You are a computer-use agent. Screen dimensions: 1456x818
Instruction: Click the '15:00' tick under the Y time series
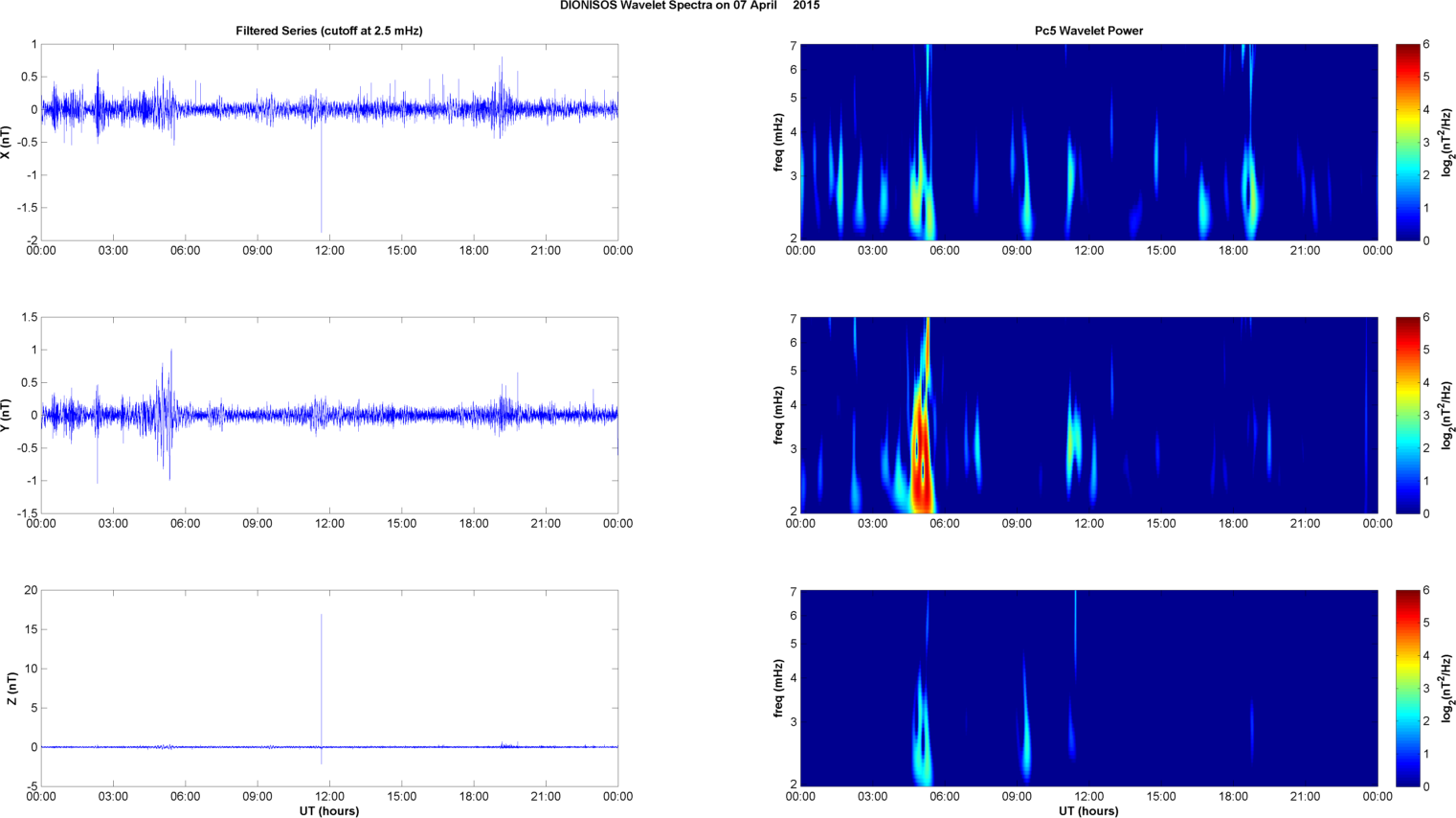[x=402, y=524]
